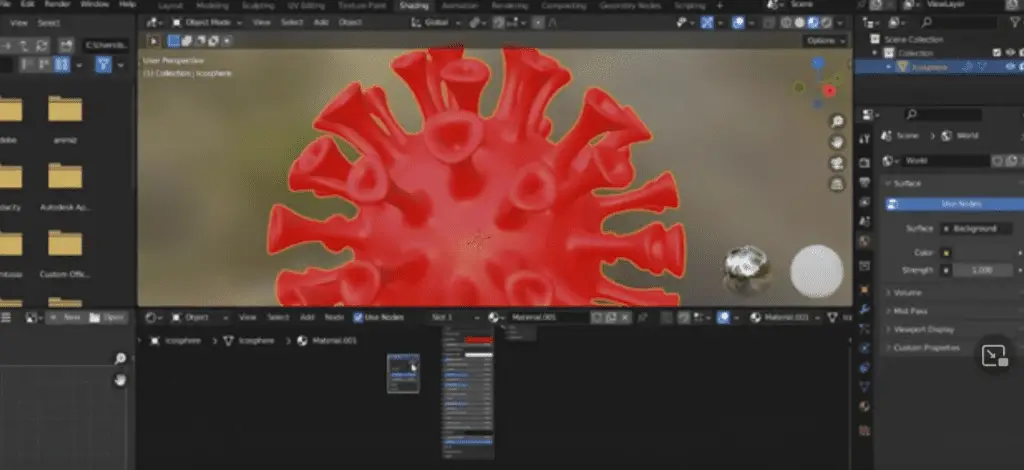Screen dimensions: 1024x470
Task: Open the Surface Background shader field
Action: [x=976, y=228]
